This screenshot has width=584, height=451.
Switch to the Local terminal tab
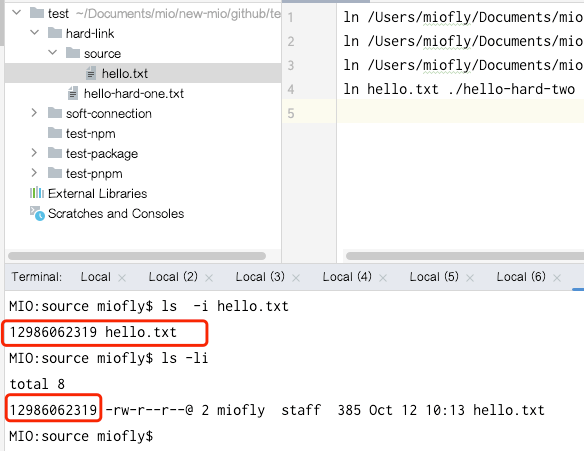point(96,277)
